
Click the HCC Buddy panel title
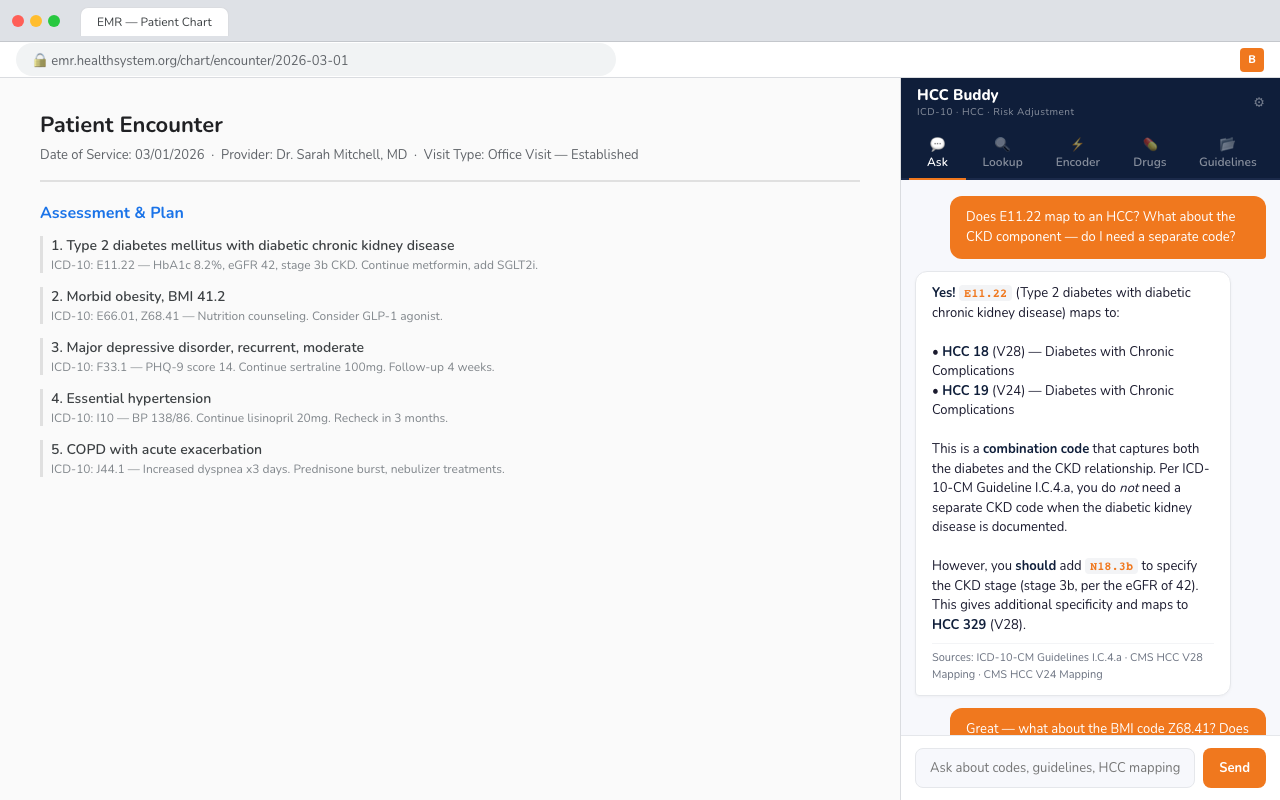(x=957, y=95)
